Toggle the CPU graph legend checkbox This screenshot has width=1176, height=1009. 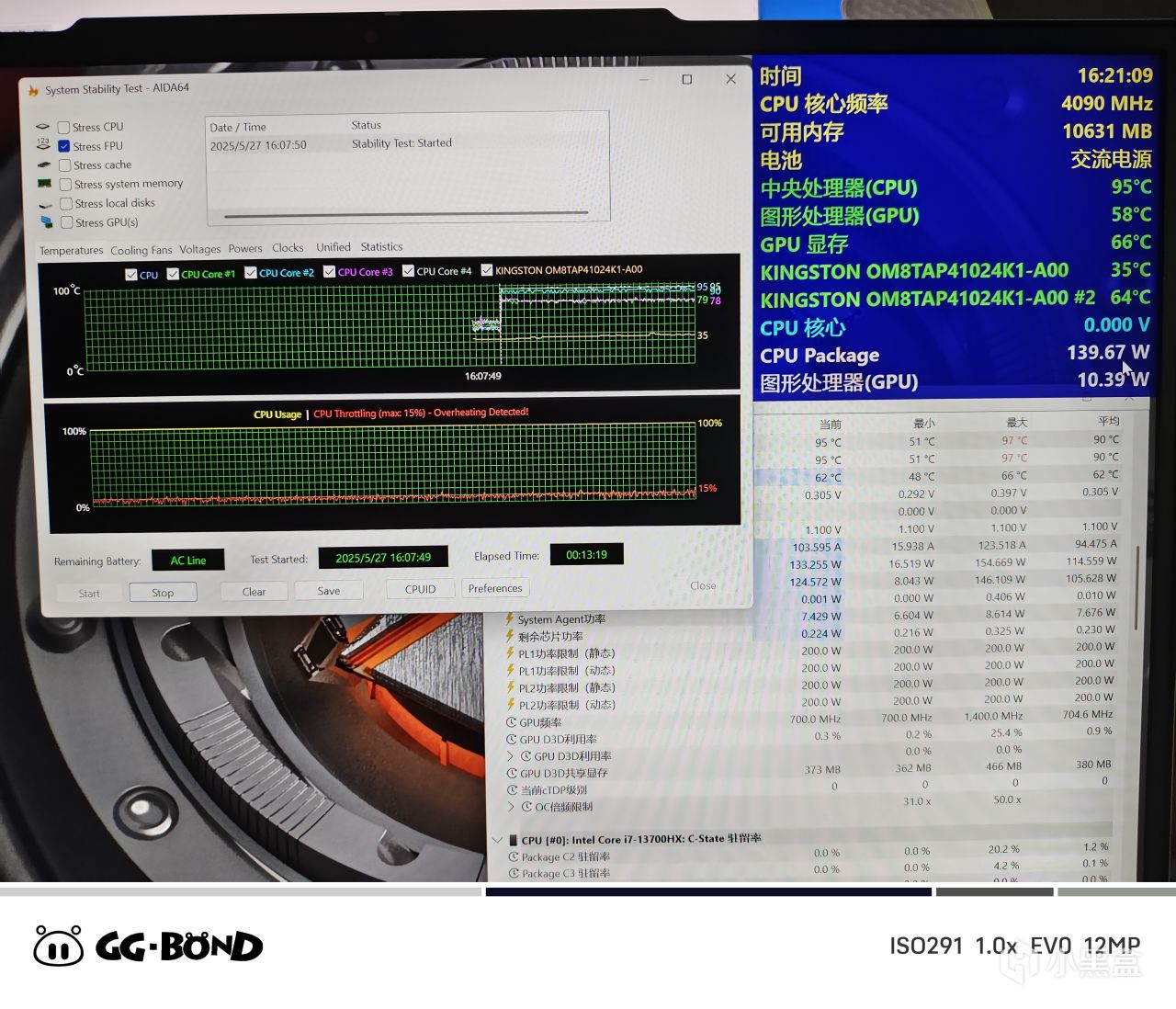click(x=130, y=275)
